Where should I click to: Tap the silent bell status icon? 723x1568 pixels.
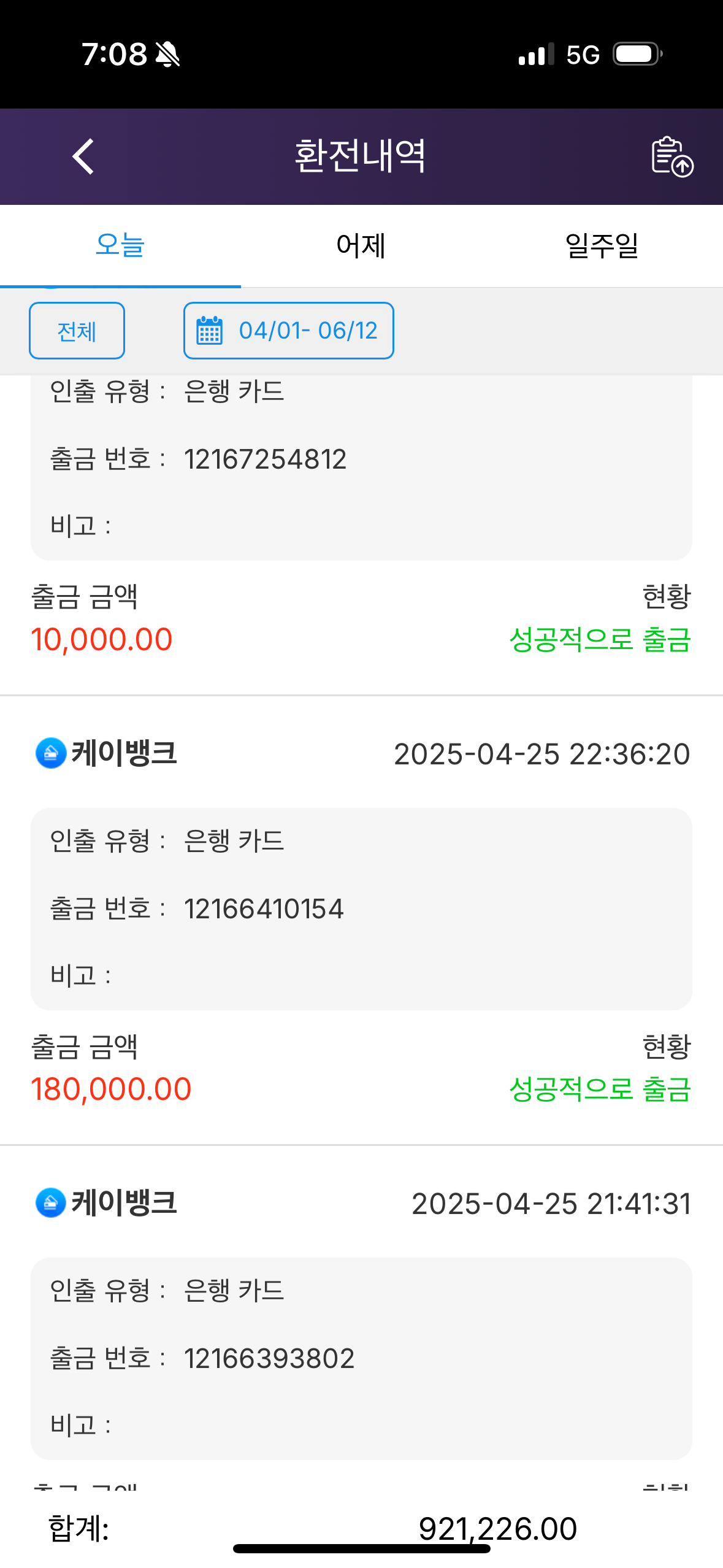167,55
